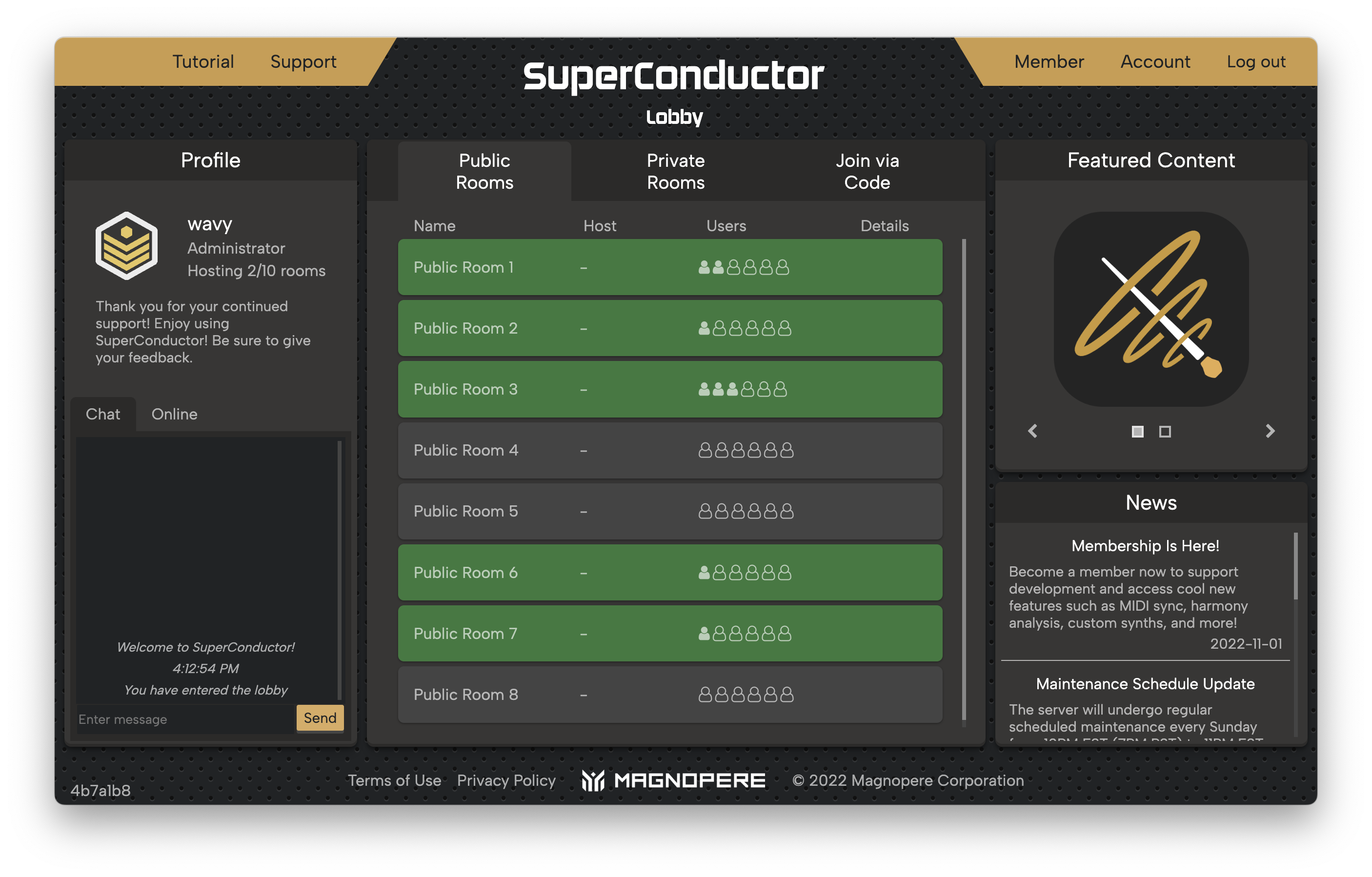Go to next featured content arrow
The width and height of the screenshot is (1372, 877).
point(1270,431)
